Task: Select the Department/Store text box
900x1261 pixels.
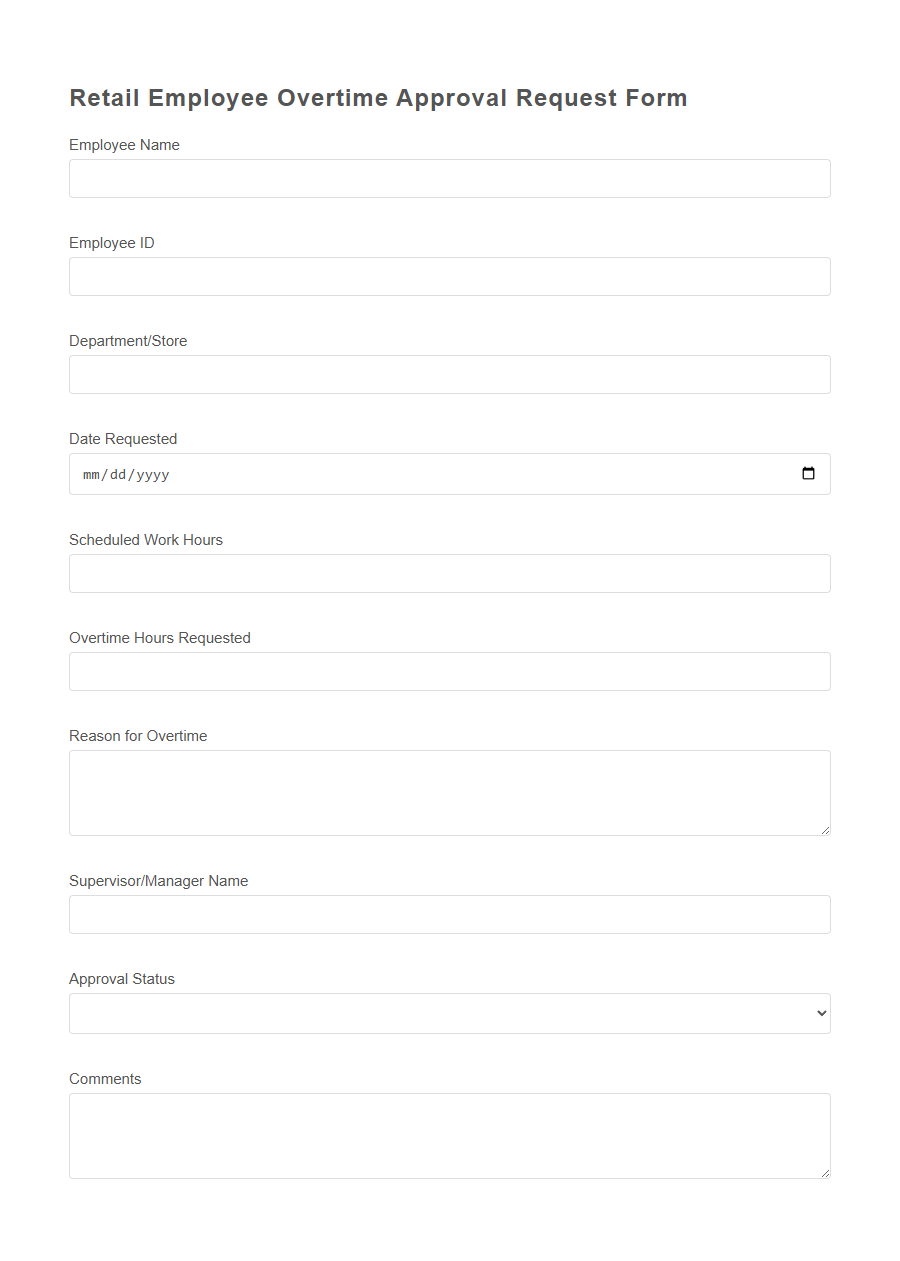Action: click(x=450, y=374)
